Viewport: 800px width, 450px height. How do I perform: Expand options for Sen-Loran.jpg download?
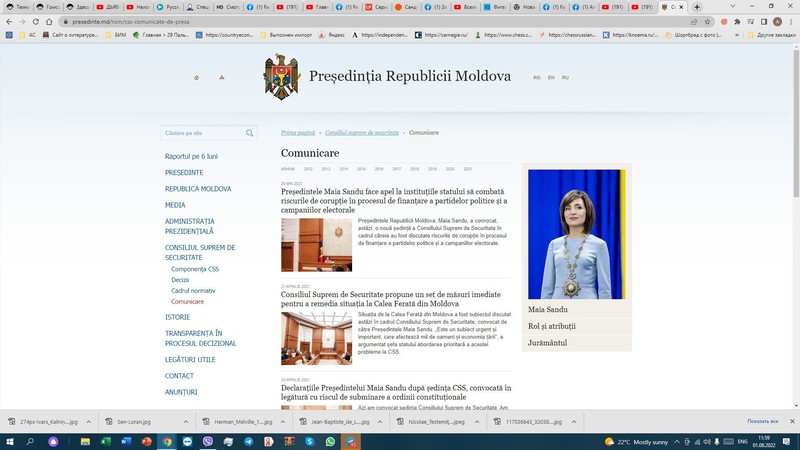tap(186, 422)
